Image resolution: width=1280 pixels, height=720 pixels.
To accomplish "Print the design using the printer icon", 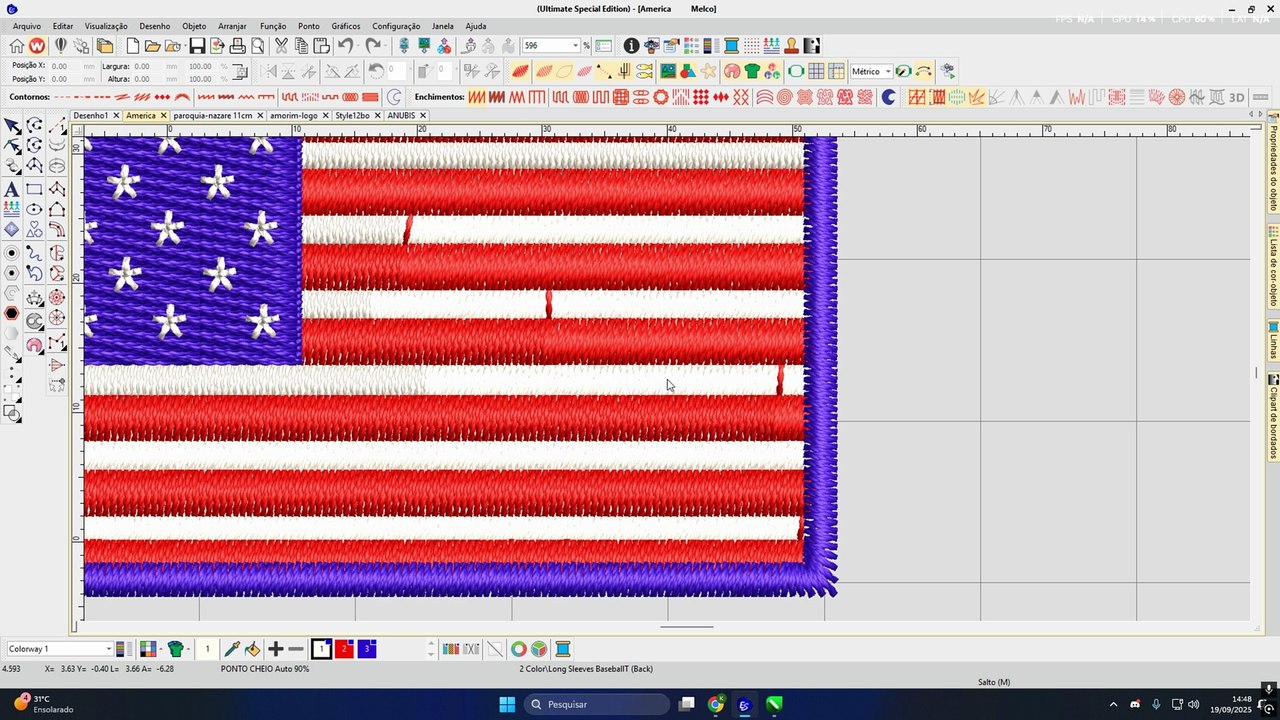I will (x=237, y=46).
